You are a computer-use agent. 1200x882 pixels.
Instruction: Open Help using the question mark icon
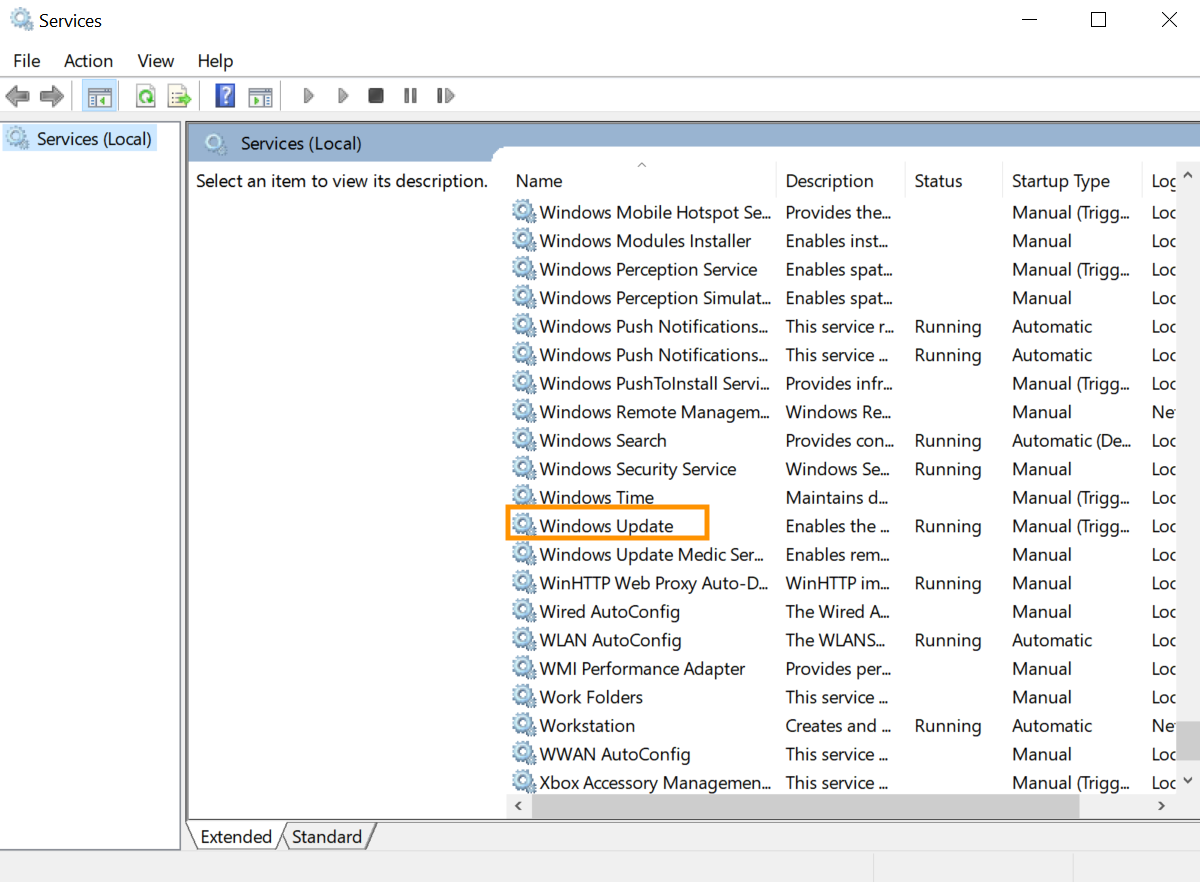click(225, 95)
